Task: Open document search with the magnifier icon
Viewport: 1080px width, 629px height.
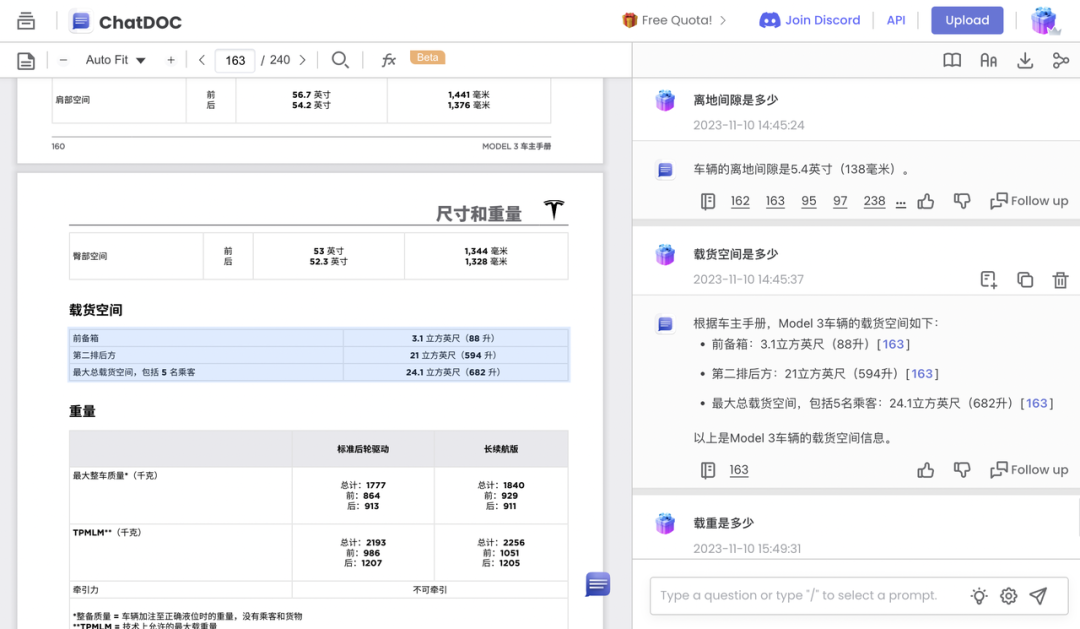Action: (x=340, y=59)
